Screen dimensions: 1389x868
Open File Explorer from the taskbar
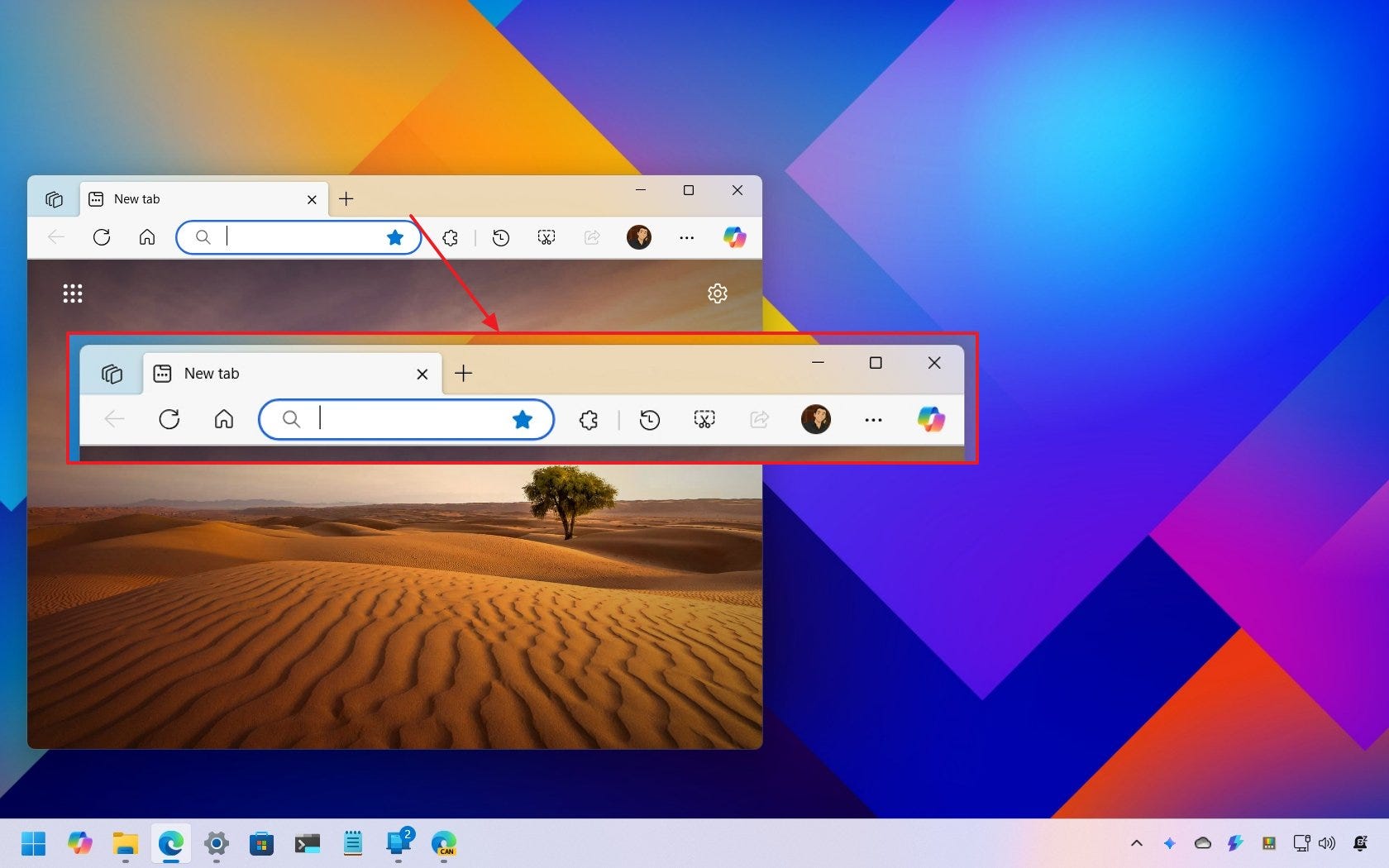pyautogui.click(x=126, y=843)
